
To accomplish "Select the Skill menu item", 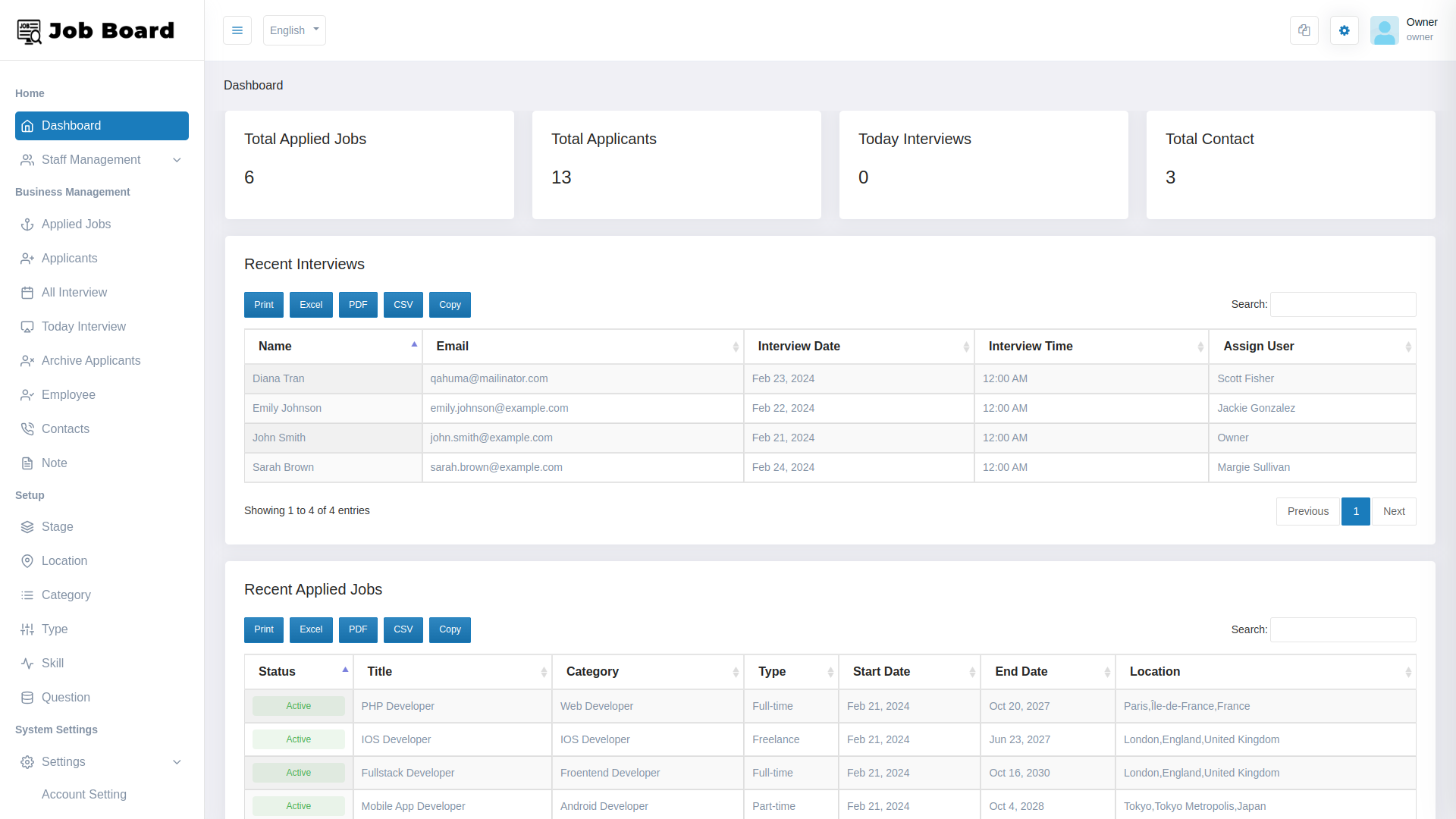I will tap(52, 663).
